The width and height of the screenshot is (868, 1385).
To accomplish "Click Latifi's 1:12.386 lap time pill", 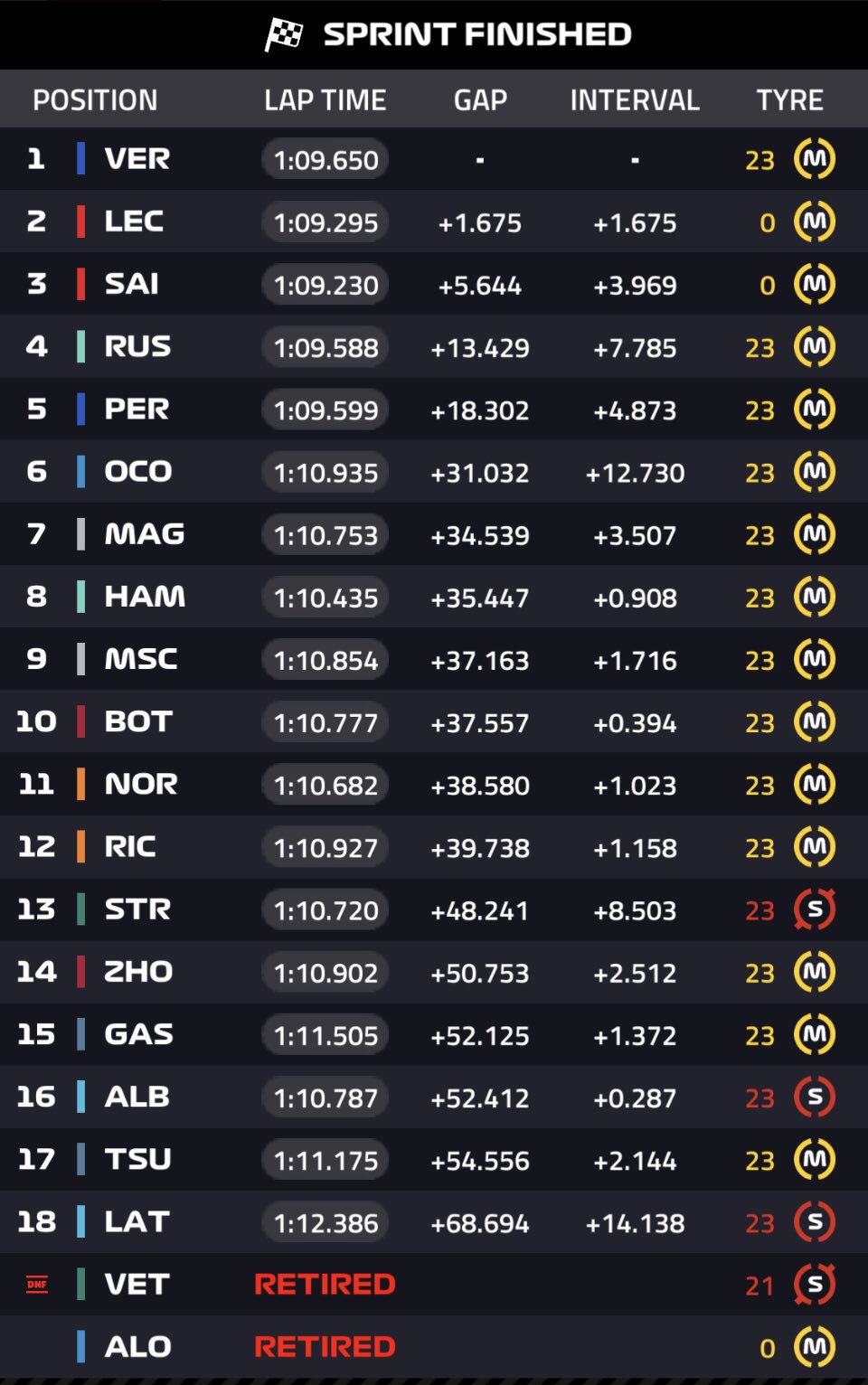I will (325, 1223).
